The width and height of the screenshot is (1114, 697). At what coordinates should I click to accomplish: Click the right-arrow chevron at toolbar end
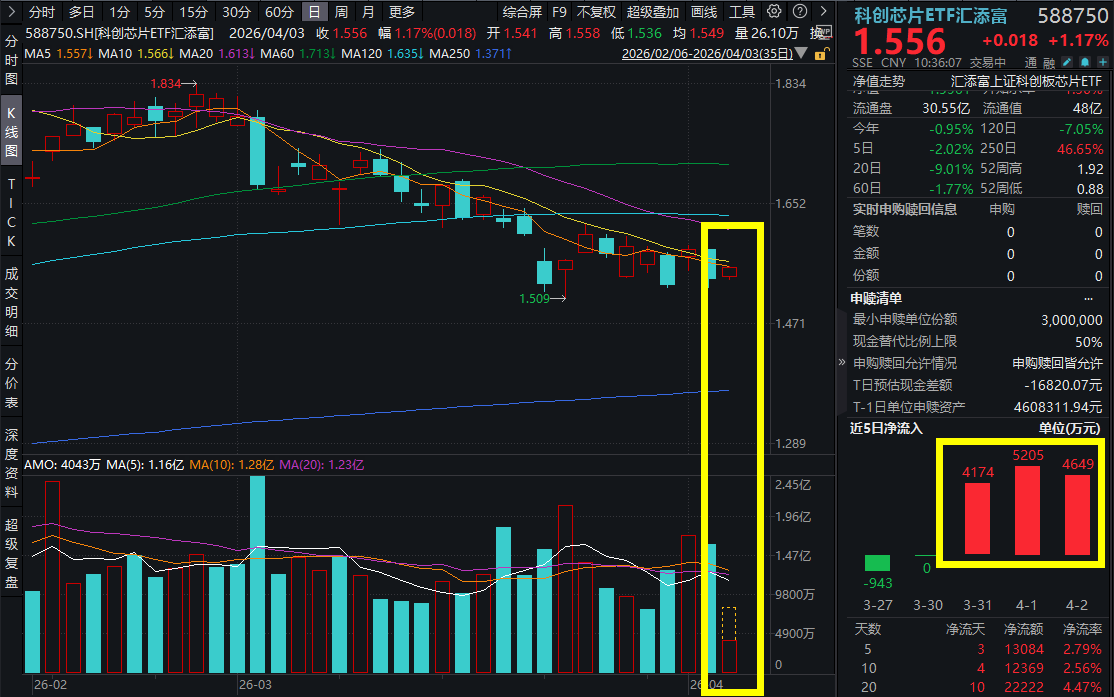point(823,11)
